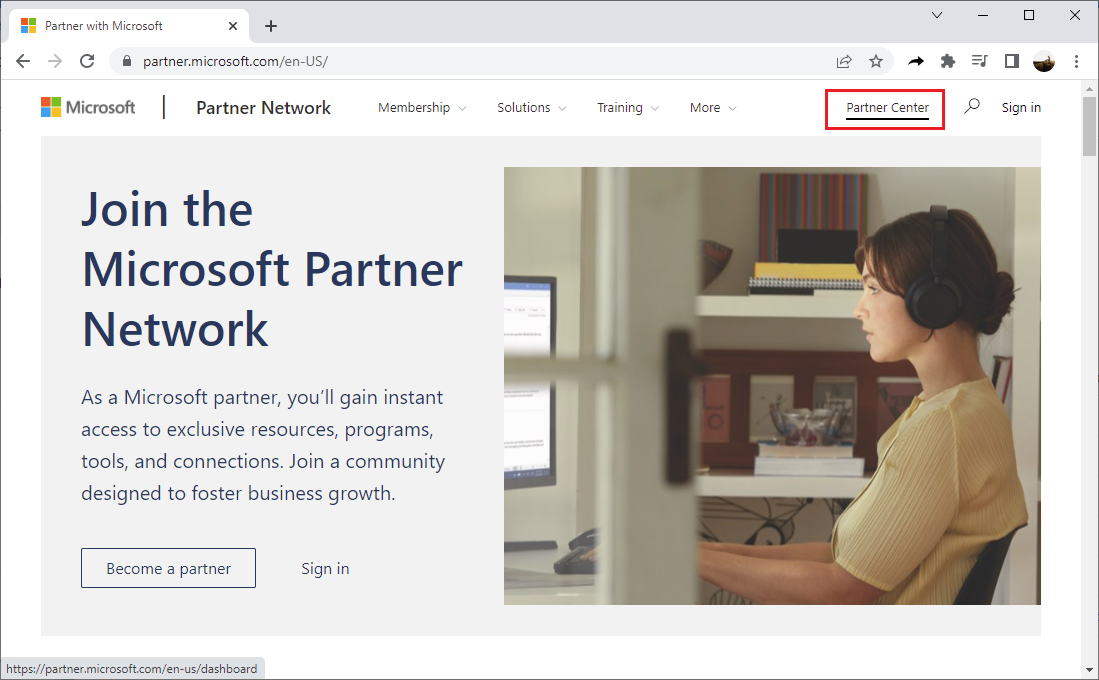Viewport: 1099px width, 680px height.
Task: Click the padlock site info icon
Action: coord(127,61)
